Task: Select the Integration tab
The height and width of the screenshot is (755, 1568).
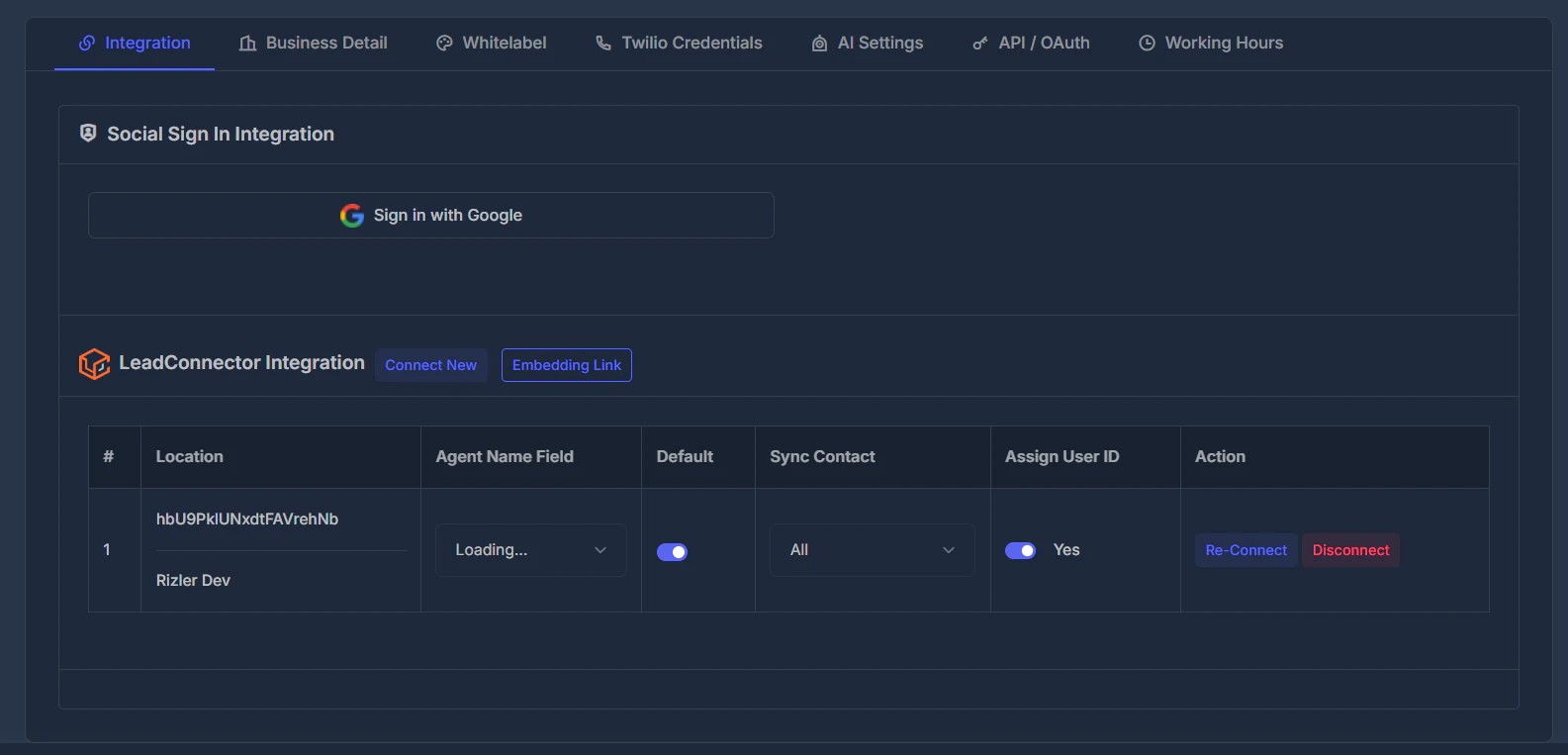Action: click(x=135, y=44)
